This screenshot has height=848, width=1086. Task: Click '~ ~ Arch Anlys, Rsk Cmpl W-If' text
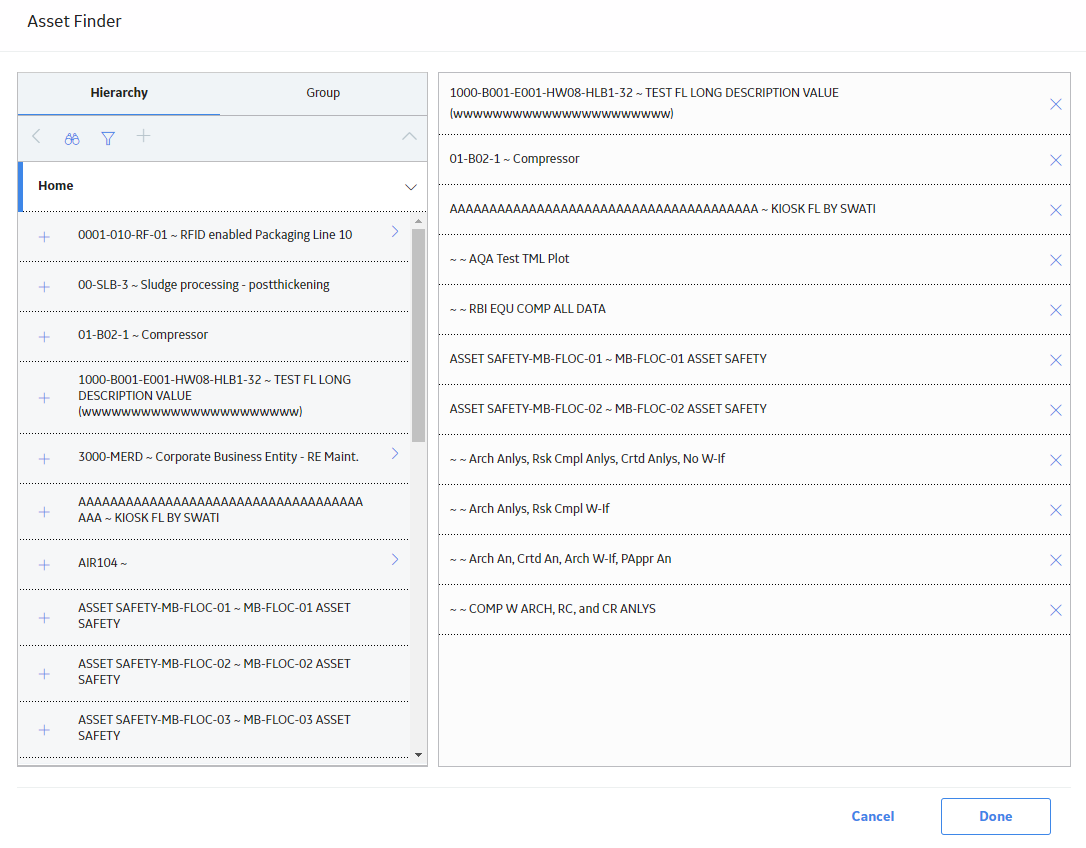pos(530,509)
